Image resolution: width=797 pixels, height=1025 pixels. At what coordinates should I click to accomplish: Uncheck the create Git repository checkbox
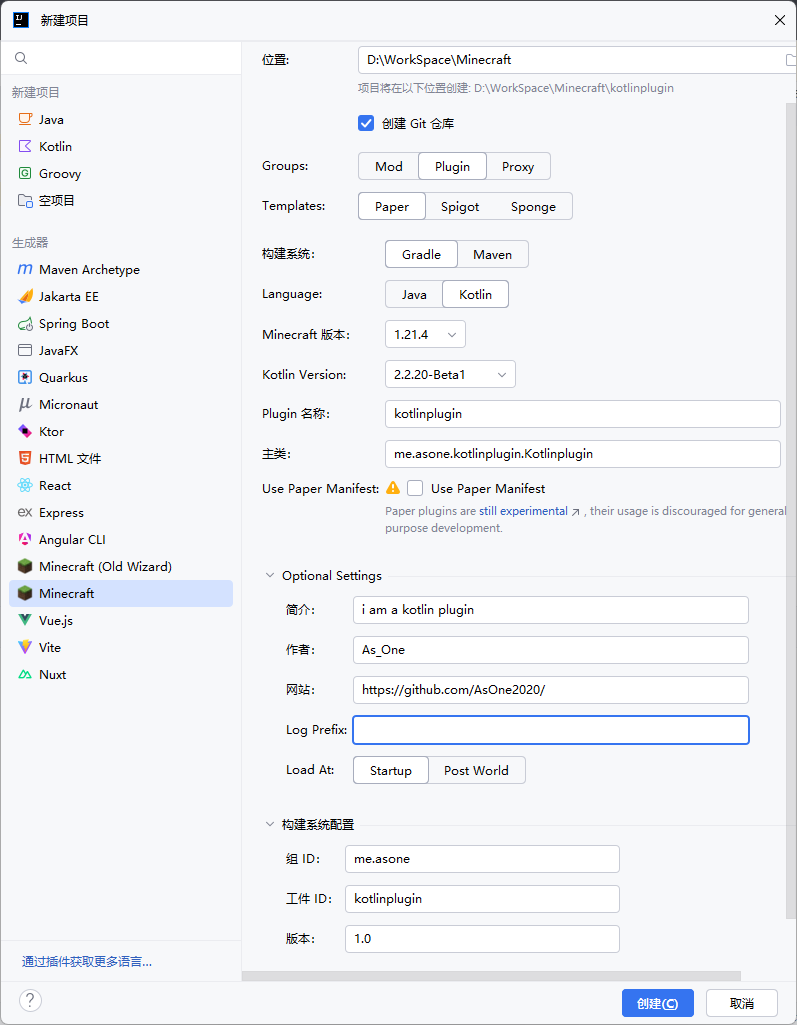pyautogui.click(x=366, y=124)
